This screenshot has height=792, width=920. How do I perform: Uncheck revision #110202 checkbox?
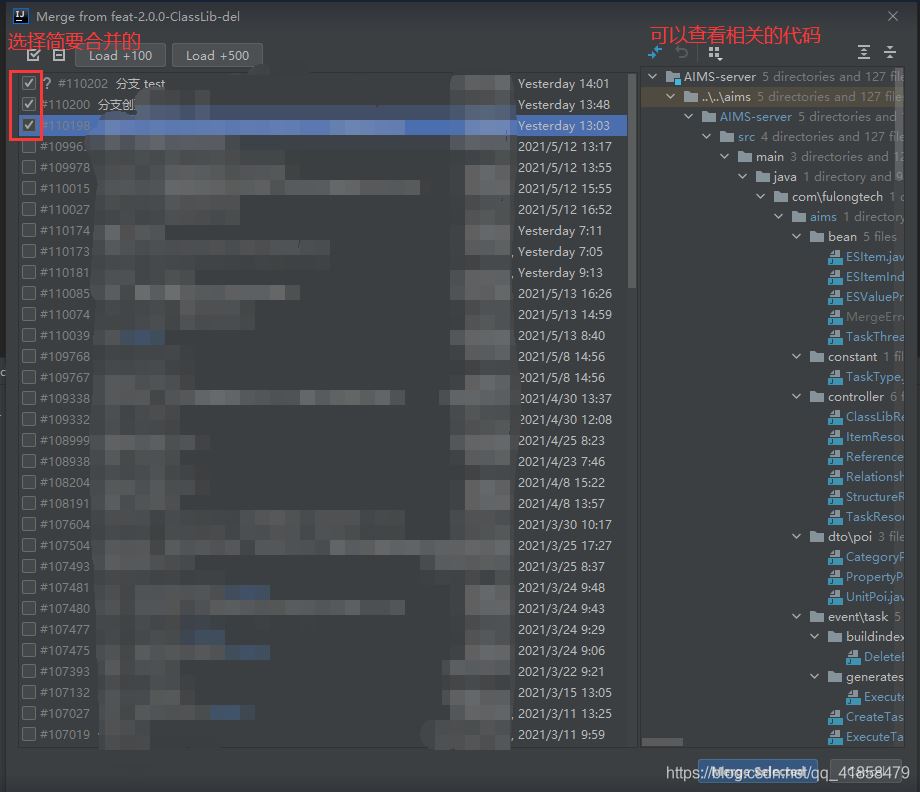tap(29, 83)
